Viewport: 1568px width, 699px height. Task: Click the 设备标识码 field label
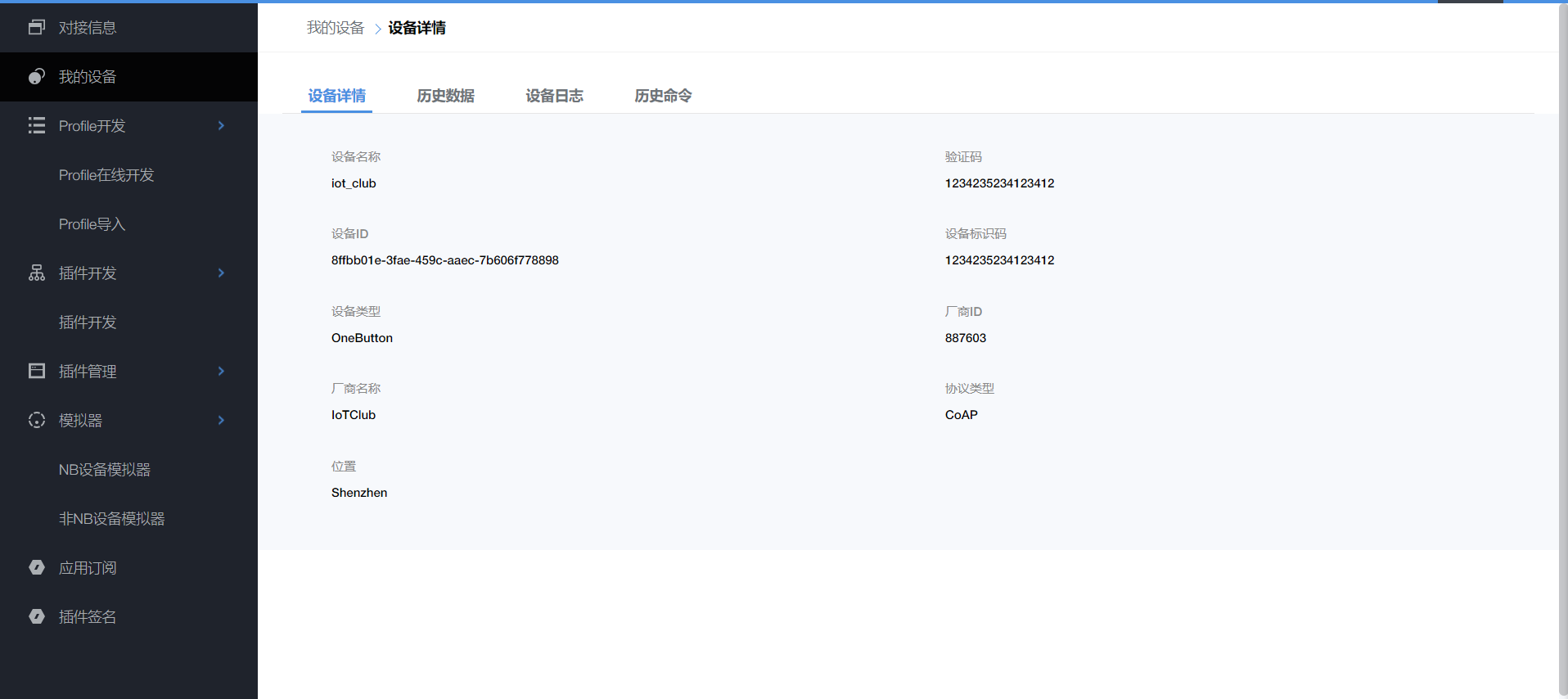click(x=975, y=234)
